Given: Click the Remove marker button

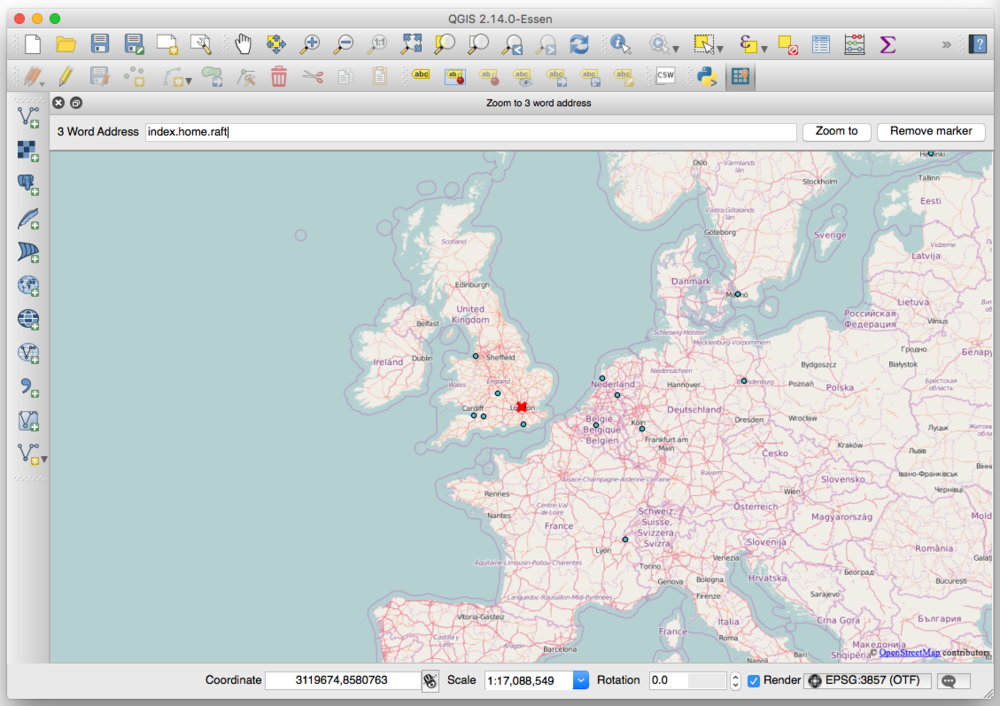Looking at the screenshot, I should tap(930, 131).
